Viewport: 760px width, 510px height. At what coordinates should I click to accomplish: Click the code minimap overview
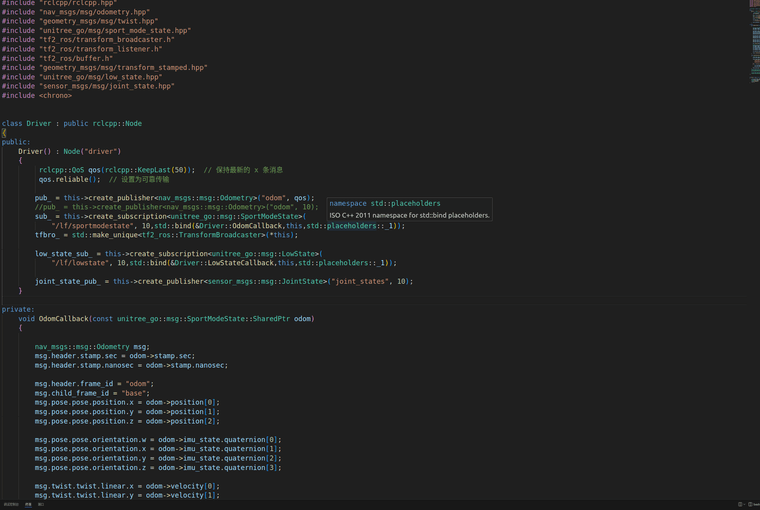(x=755, y=44)
